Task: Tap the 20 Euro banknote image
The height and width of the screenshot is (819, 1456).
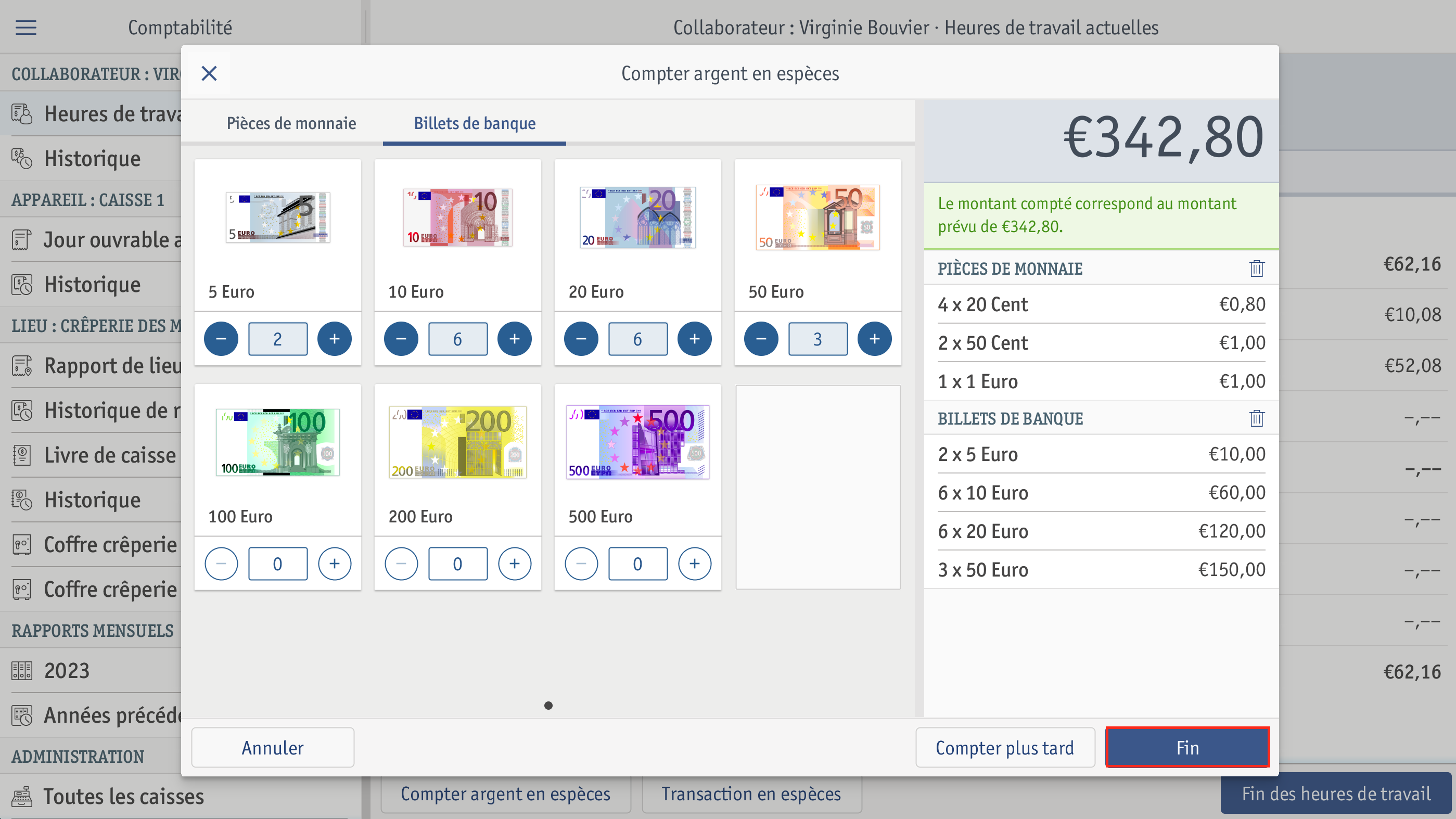Action: tap(637, 217)
